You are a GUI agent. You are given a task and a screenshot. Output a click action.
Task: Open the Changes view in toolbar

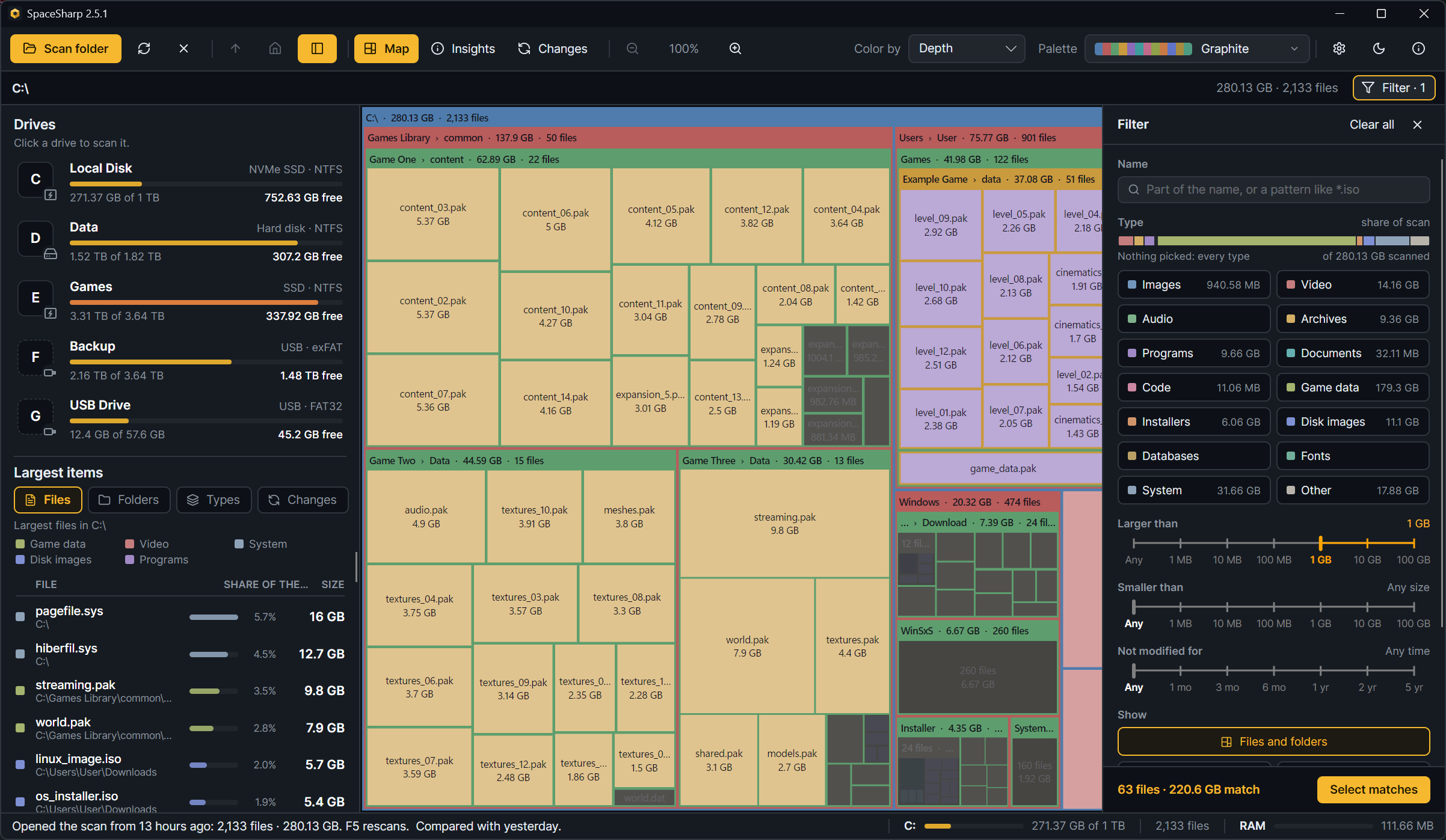pos(552,49)
